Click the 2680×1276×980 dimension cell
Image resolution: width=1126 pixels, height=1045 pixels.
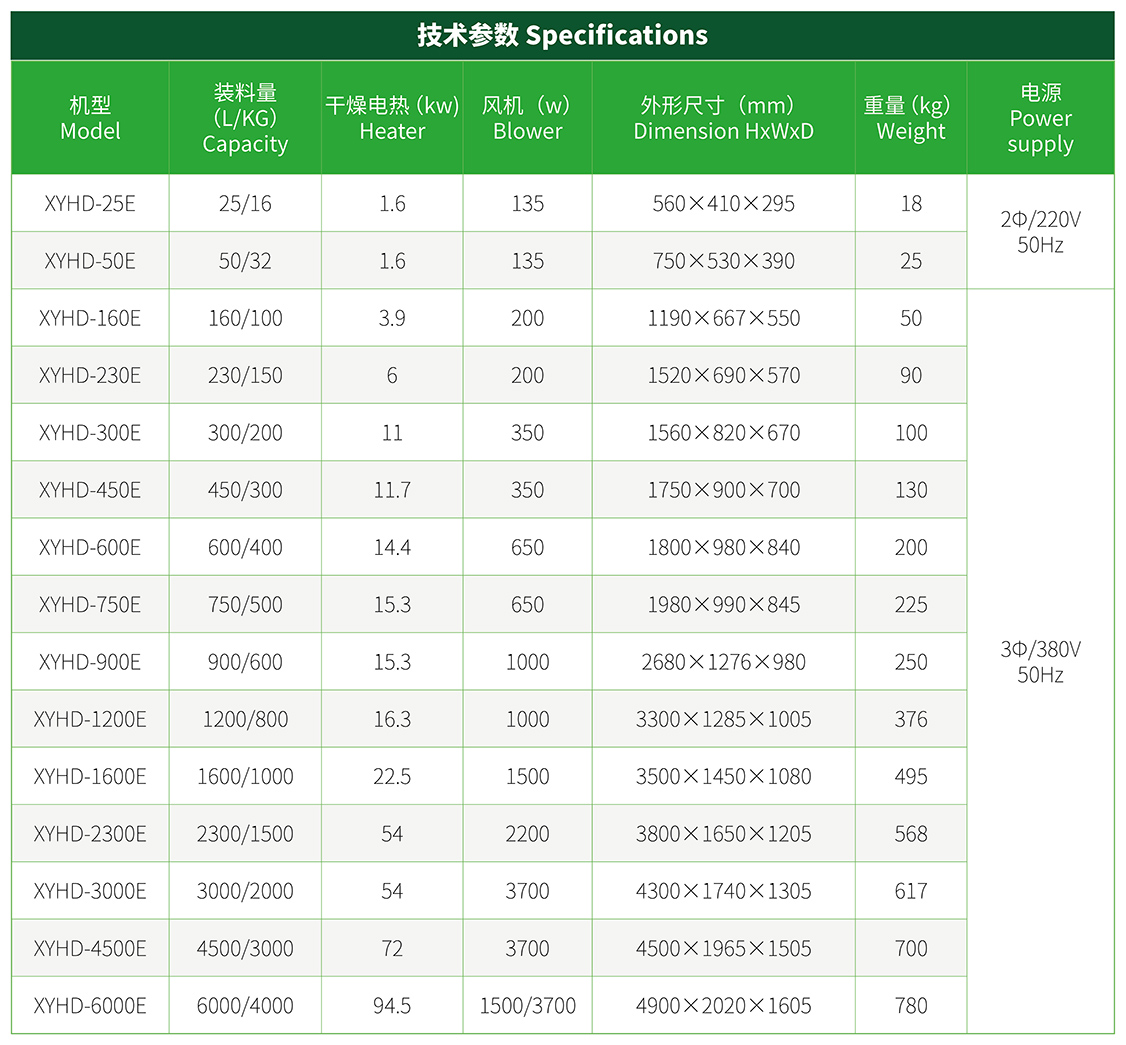point(723,662)
